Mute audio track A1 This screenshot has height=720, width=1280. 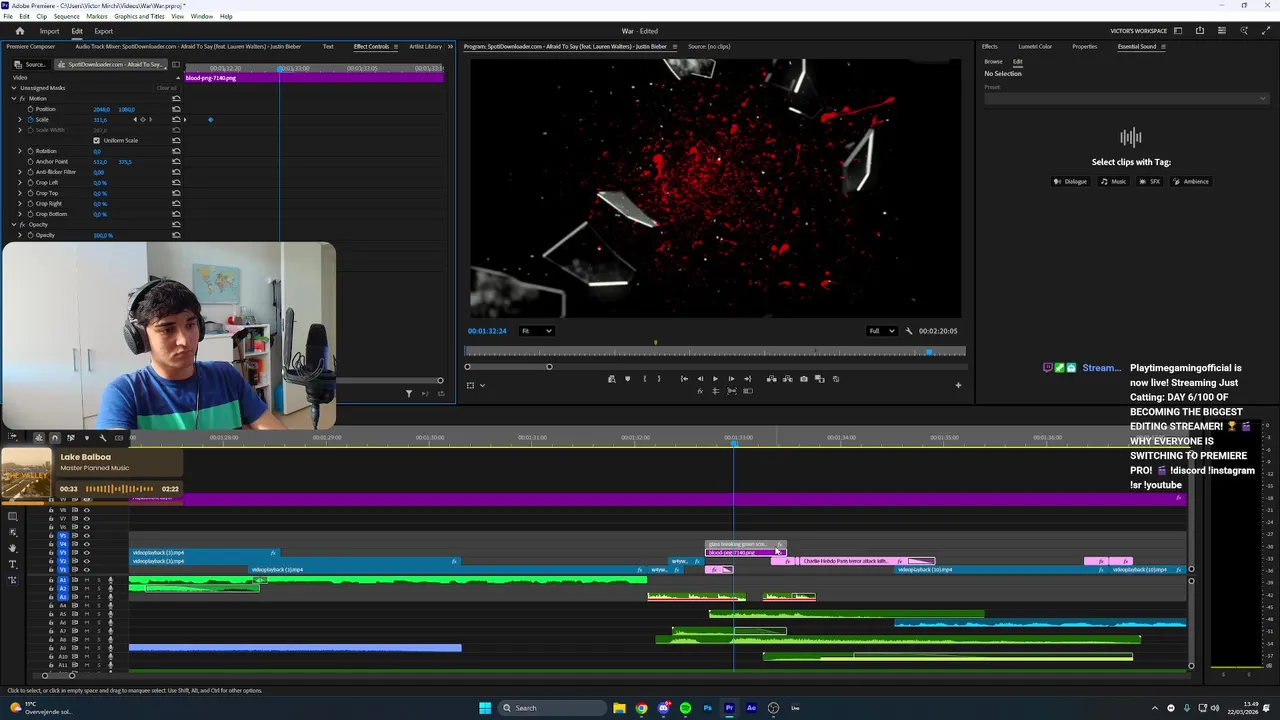(87, 580)
